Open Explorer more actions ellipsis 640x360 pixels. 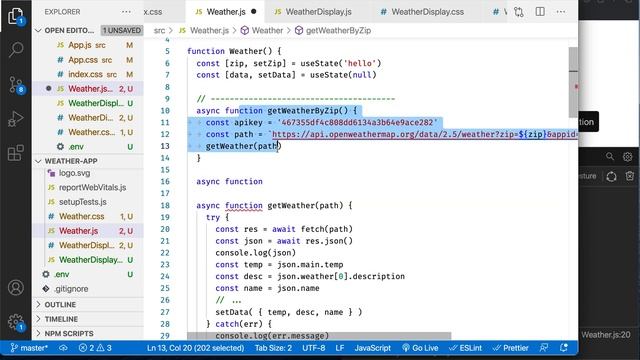click(126, 12)
